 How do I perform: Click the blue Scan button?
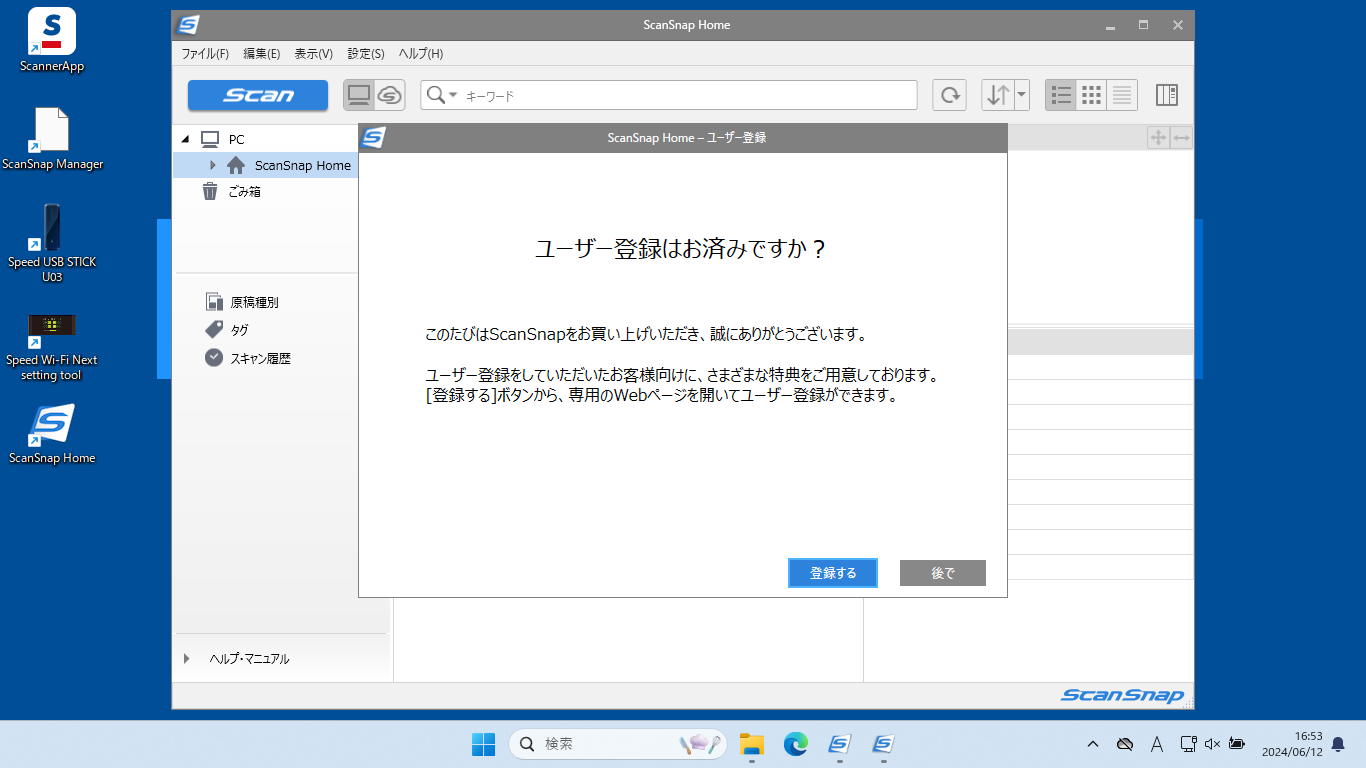click(x=258, y=95)
